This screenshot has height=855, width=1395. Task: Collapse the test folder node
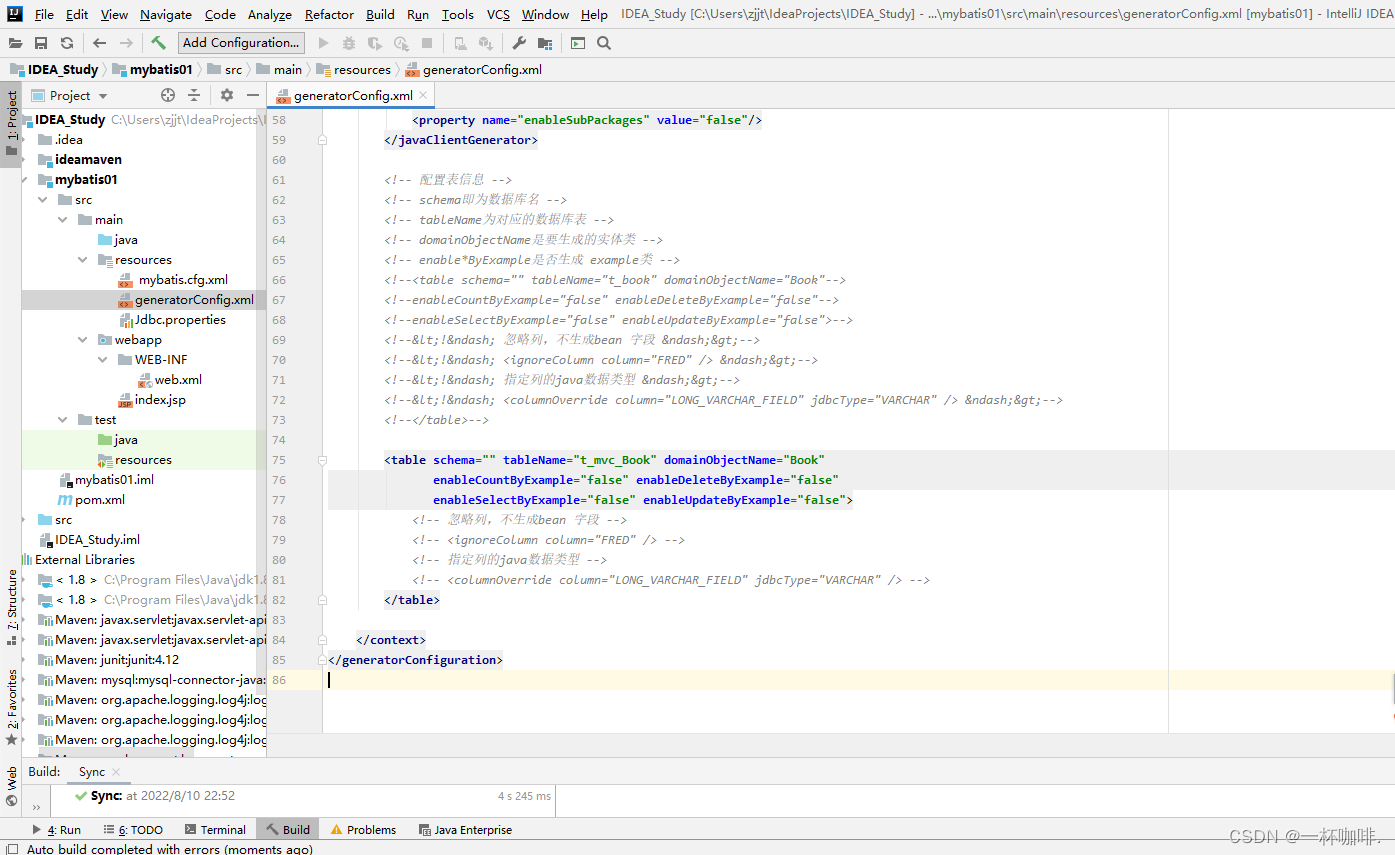[64, 420]
